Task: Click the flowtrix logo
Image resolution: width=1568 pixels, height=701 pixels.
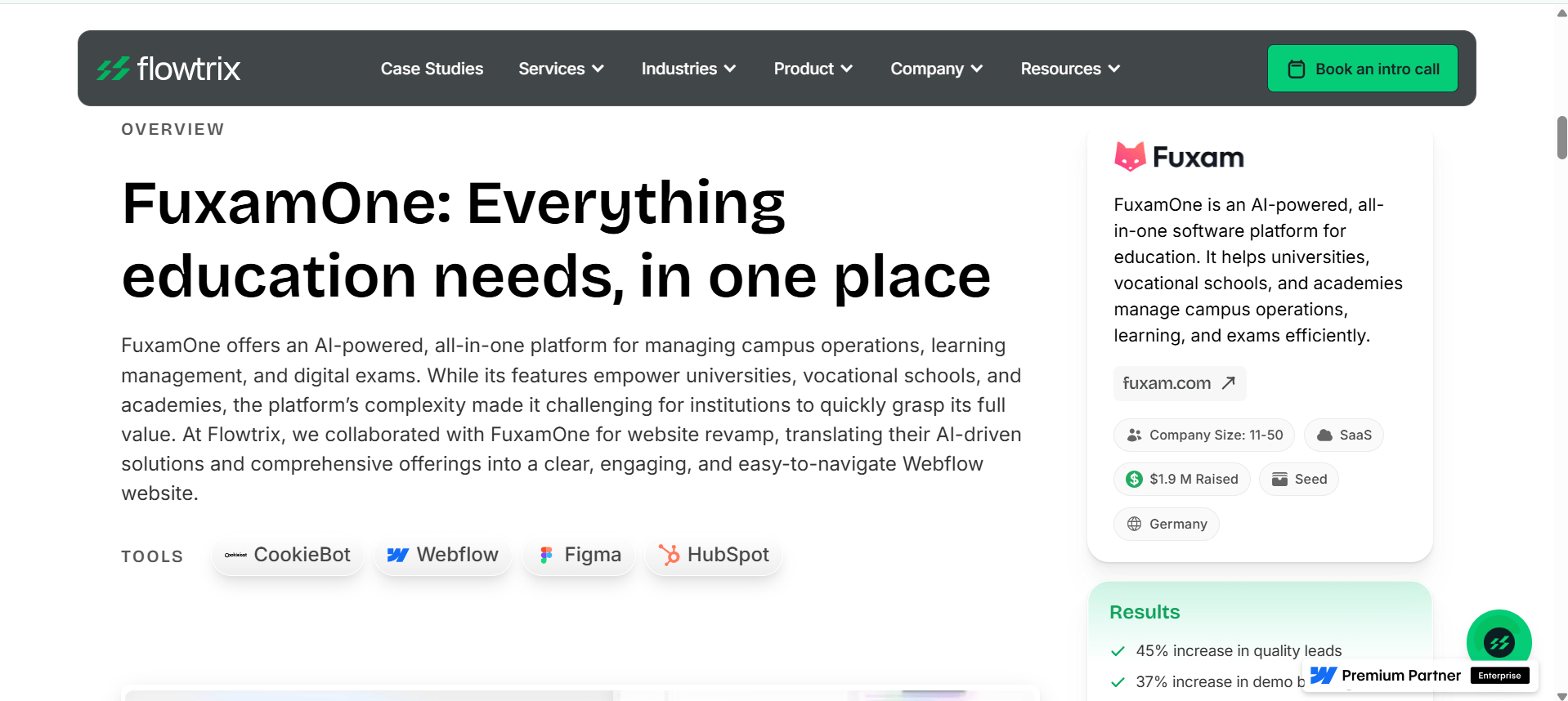Action: click(x=168, y=69)
